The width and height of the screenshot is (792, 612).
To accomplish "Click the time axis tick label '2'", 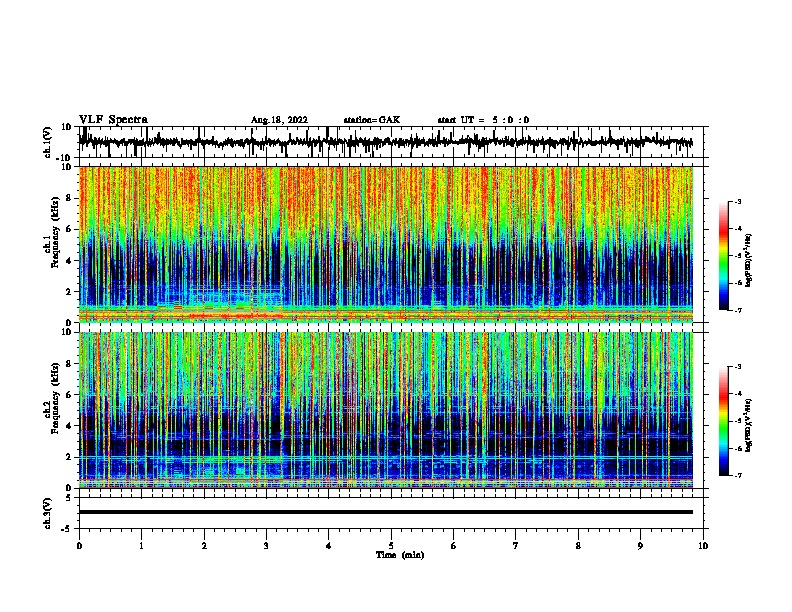I will 204,546.
